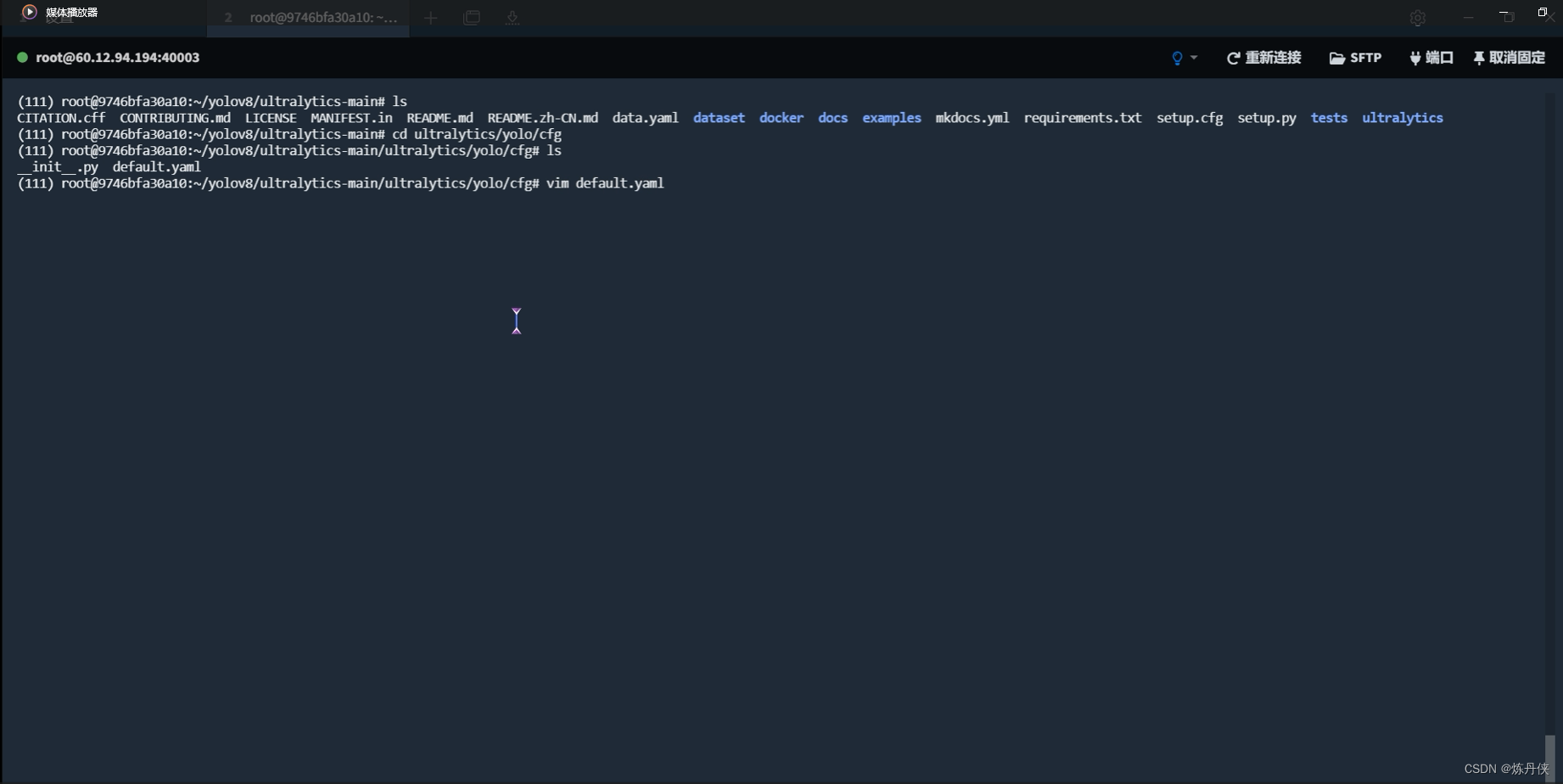Image resolution: width=1563 pixels, height=784 pixels.
Task: Click the root@60.12.94.194:40003 session title
Action: (x=117, y=58)
